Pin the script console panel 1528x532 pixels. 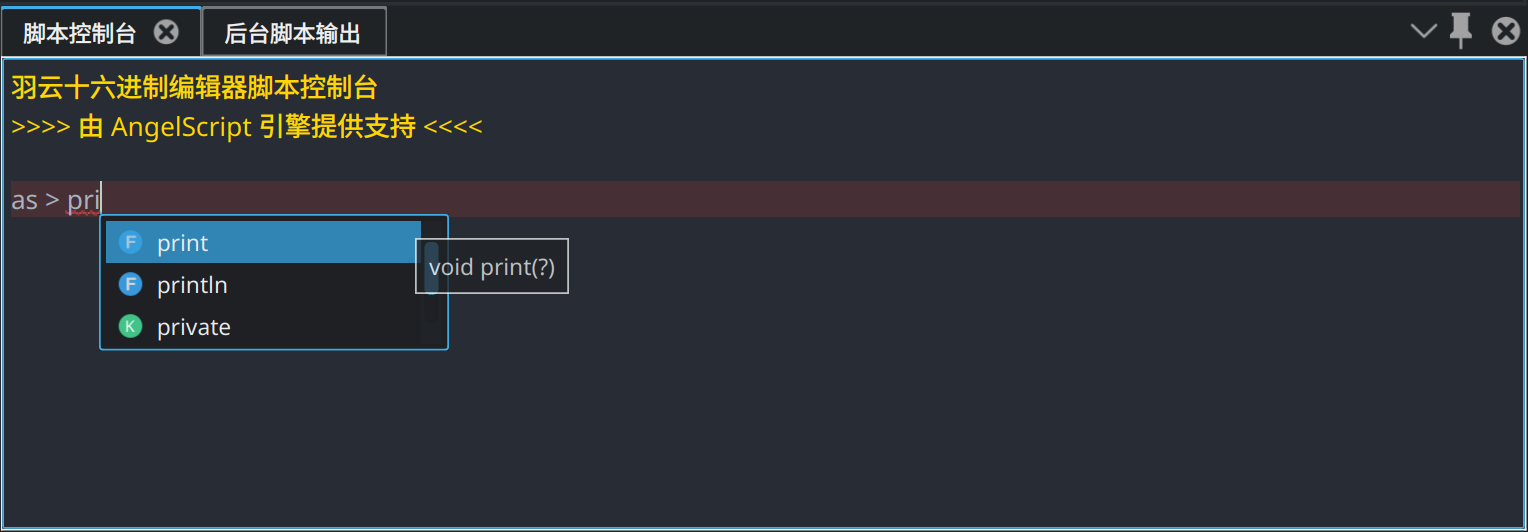click(x=1461, y=31)
